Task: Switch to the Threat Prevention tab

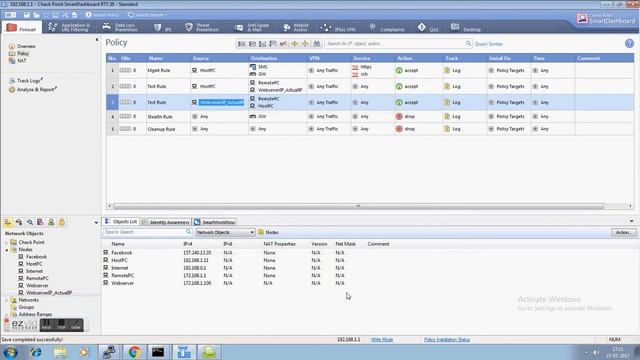Action: (x=202, y=28)
